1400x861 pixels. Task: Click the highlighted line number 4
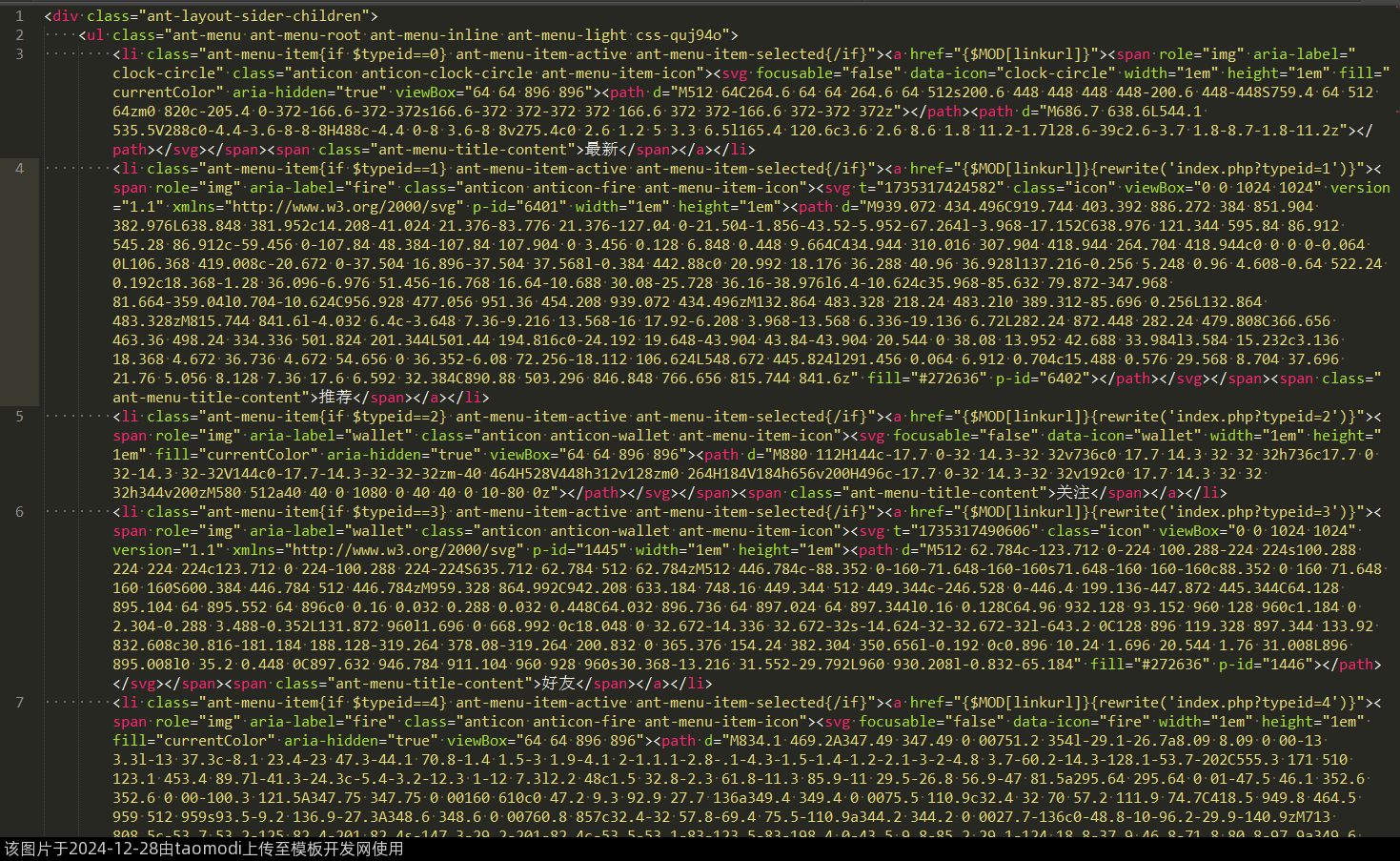19,169
